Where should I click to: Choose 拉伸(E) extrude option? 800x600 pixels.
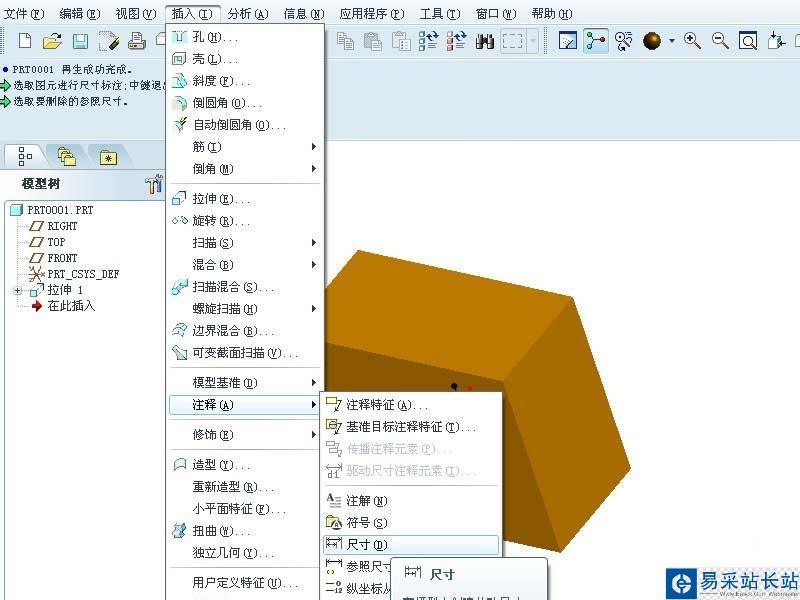coord(245,198)
